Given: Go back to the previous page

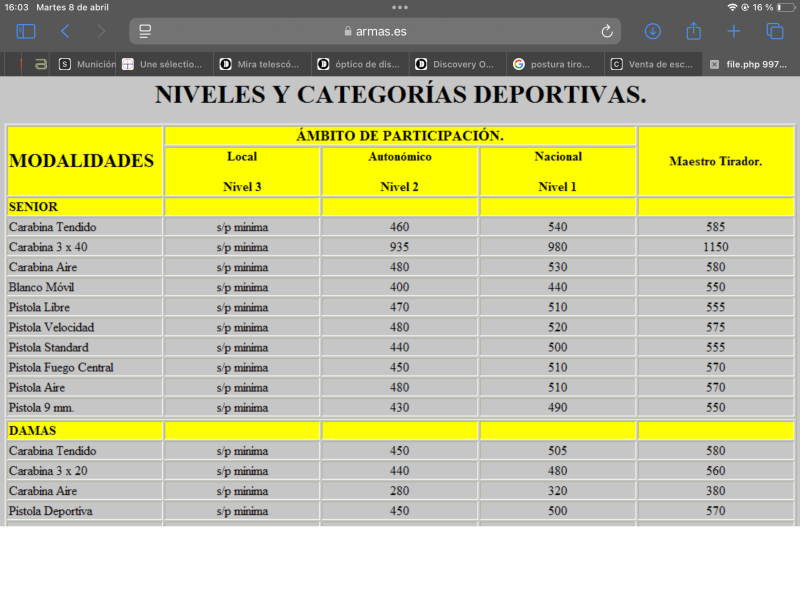Looking at the screenshot, I should point(65,31).
